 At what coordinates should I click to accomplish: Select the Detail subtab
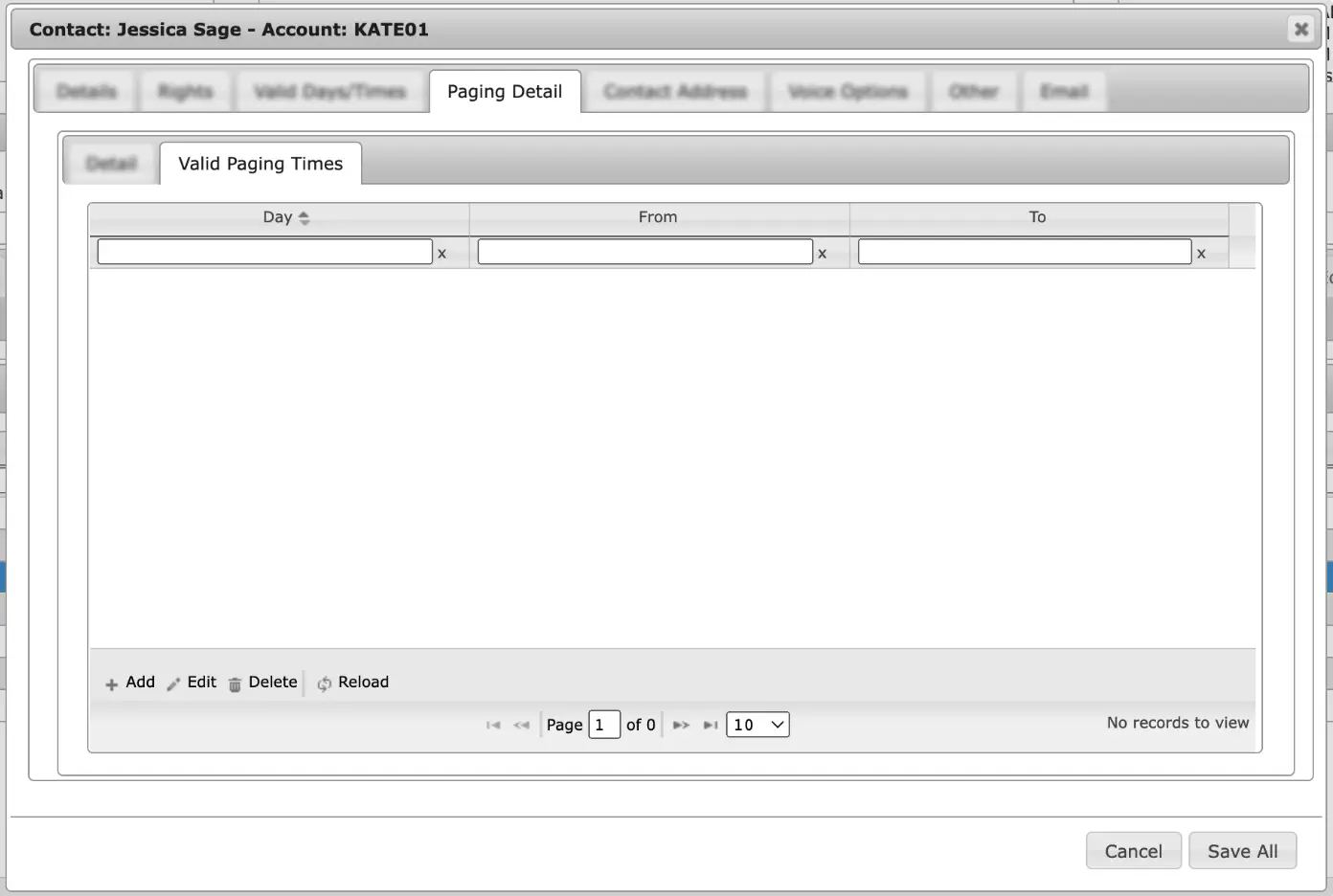tap(111, 164)
